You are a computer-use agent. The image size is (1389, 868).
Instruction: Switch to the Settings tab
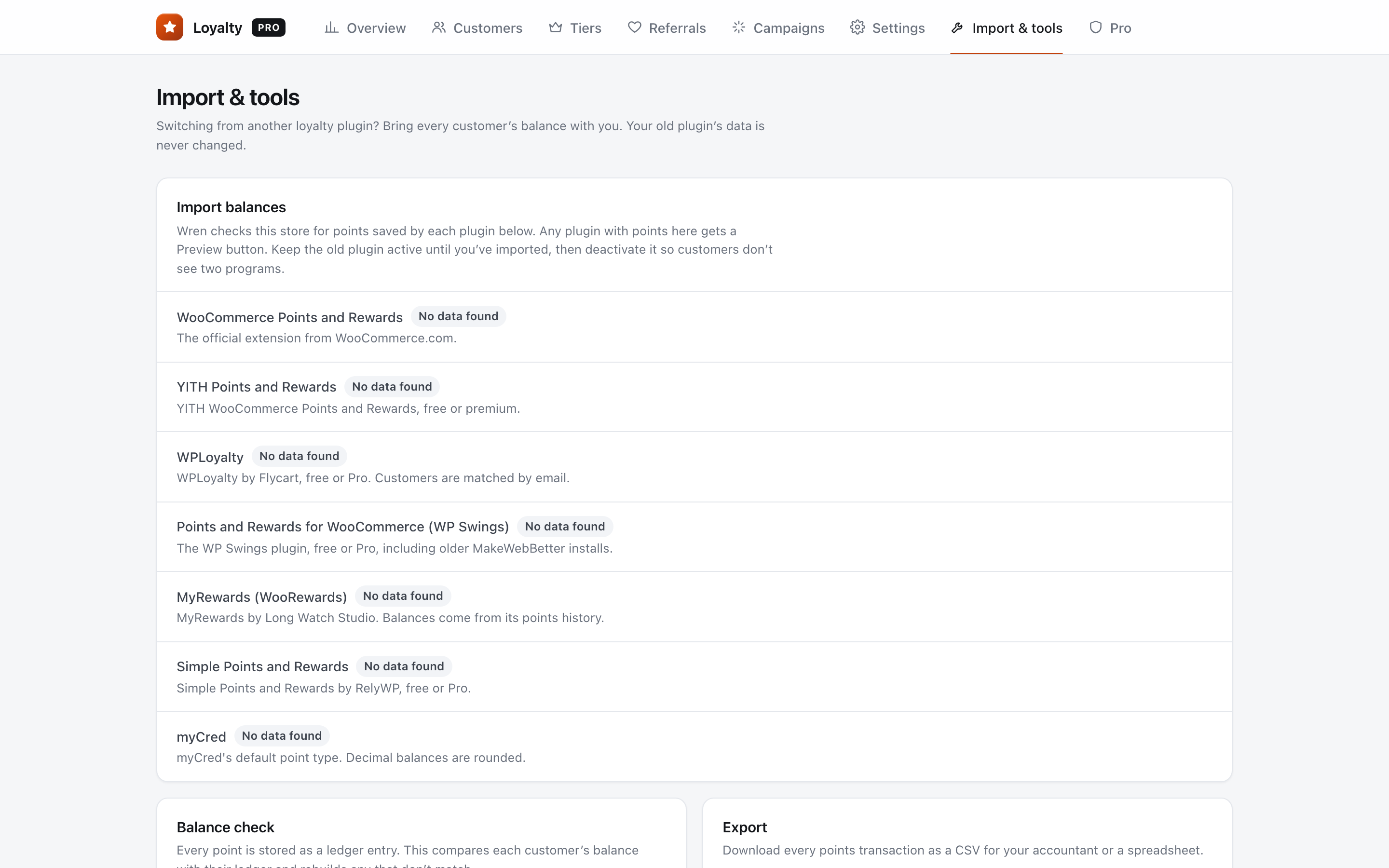pyautogui.click(x=887, y=27)
